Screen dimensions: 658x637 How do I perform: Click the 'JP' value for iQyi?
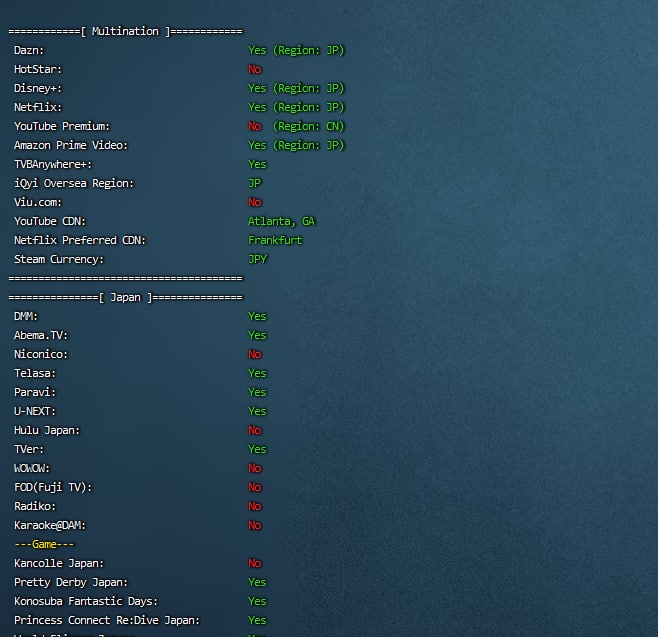(255, 183)
